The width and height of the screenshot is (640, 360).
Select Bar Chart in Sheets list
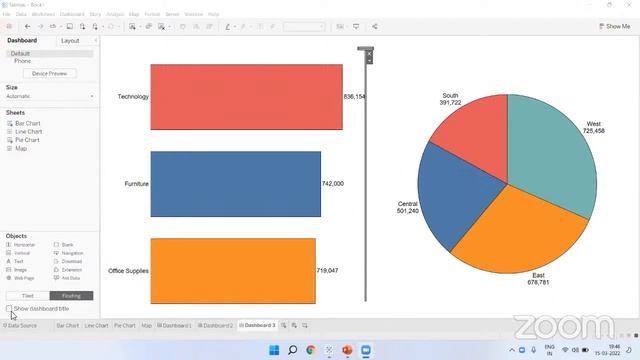(x=24, y=123)
